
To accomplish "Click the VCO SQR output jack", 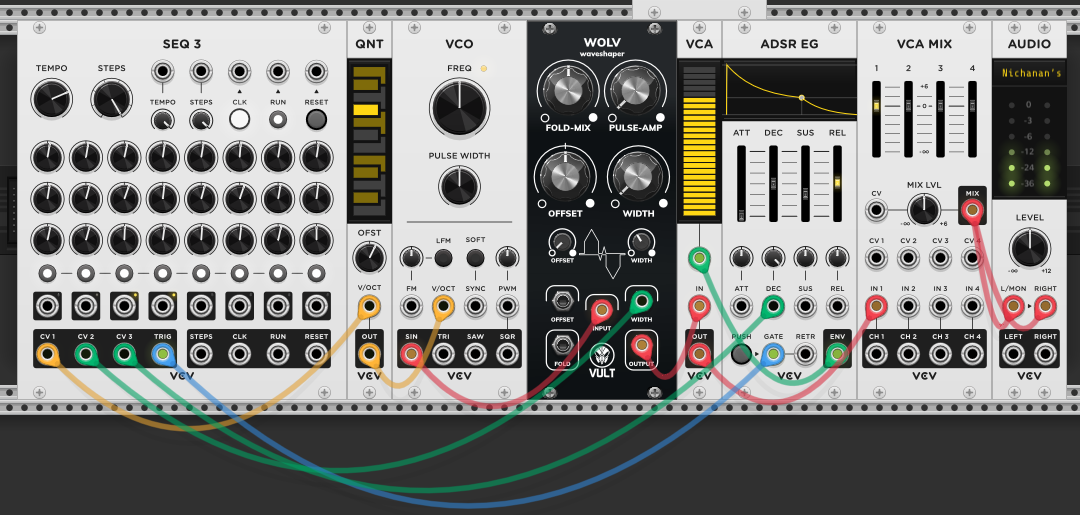I will pos(508,355).
